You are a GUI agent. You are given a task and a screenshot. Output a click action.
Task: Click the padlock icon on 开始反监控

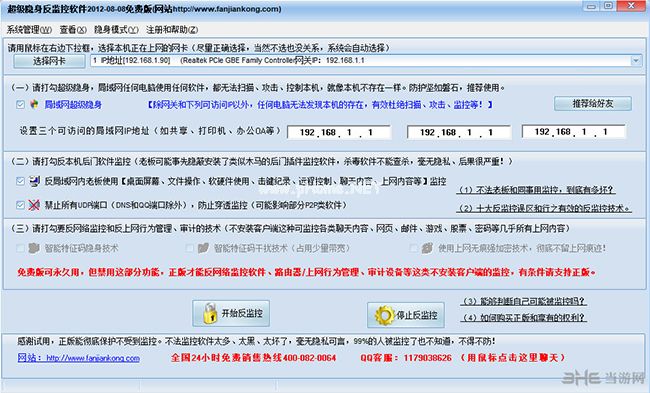[x=210, y=313]
